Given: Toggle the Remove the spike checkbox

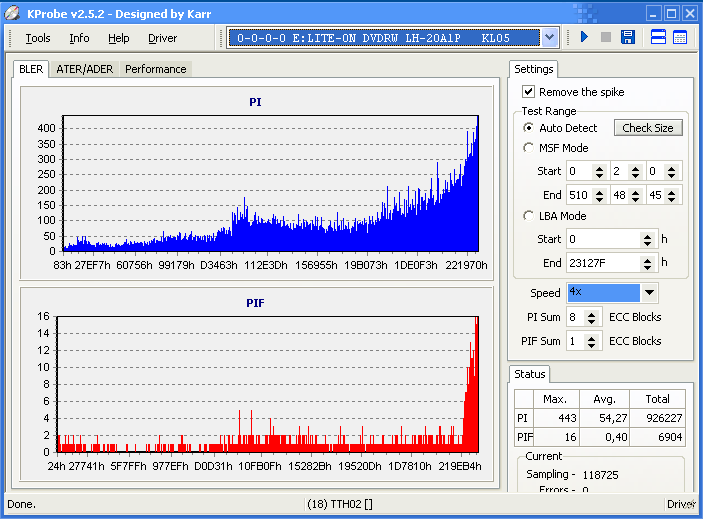Looking at the screenshot, I should click(528, 92).
